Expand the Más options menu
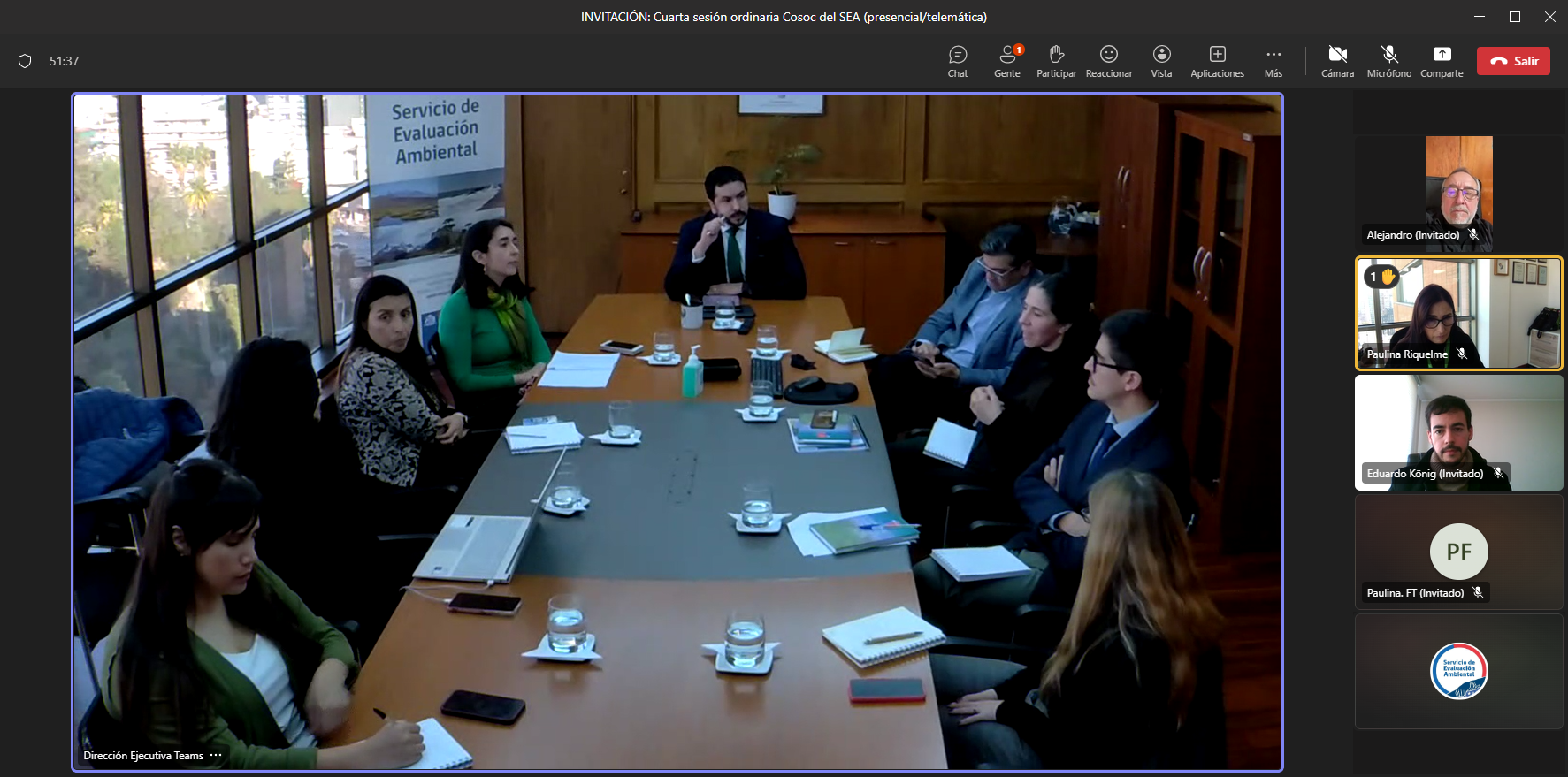Image resolution: width=1568 pixels, height=777 pixels. [1273, 61]
